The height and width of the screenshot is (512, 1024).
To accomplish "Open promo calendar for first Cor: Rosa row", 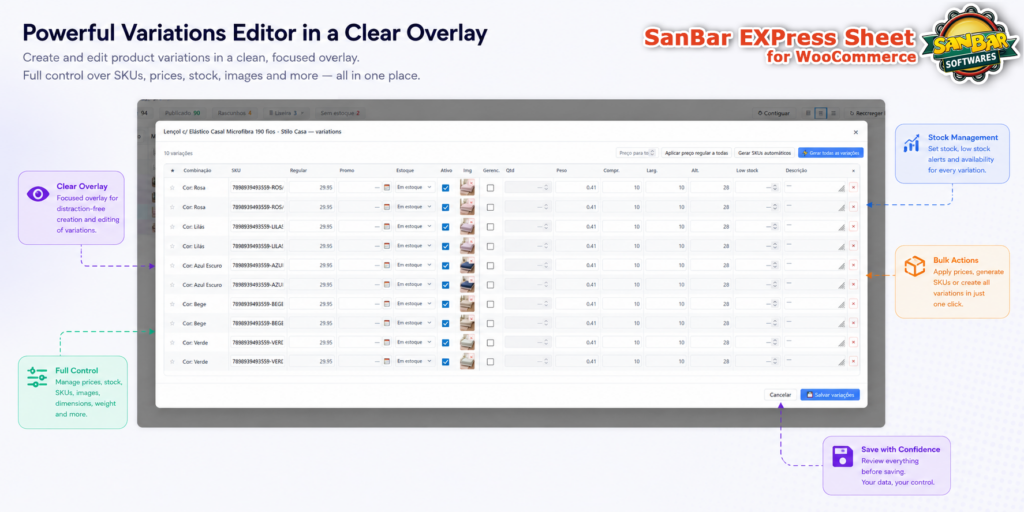I will tap(387, 187).
